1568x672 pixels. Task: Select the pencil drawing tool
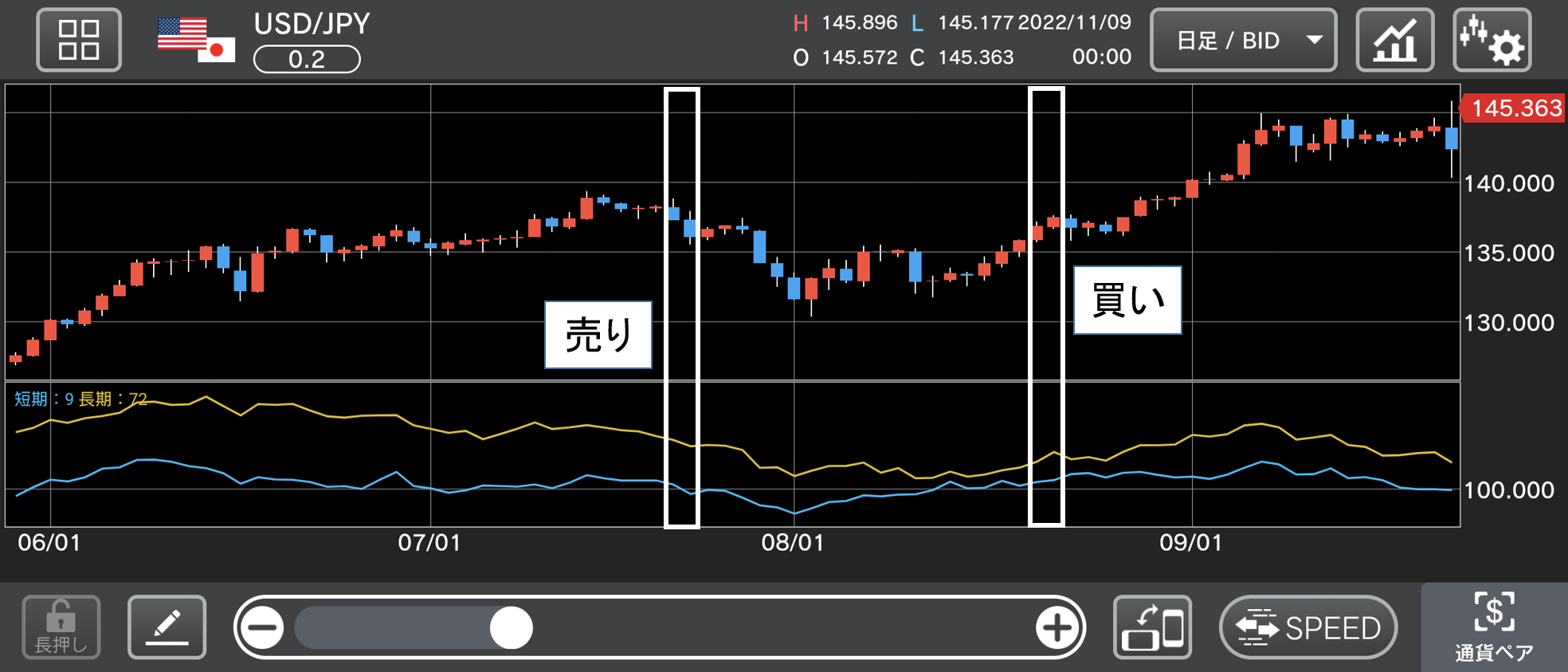(x=167, y=627)
